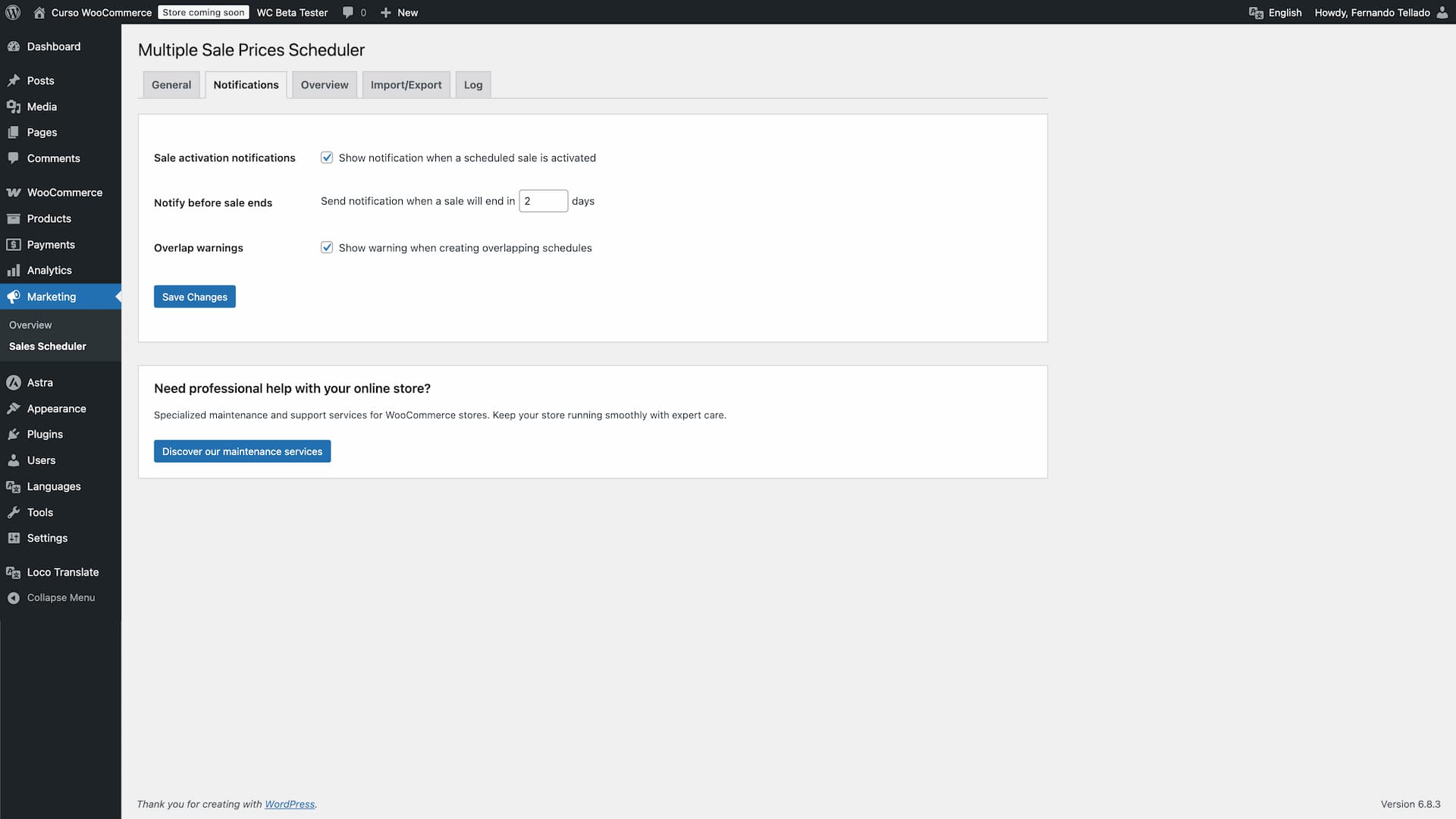Viewport: 1456px width, 819px height.
Task: Click the WordPress logo in the admin bar
Action: 13,12
